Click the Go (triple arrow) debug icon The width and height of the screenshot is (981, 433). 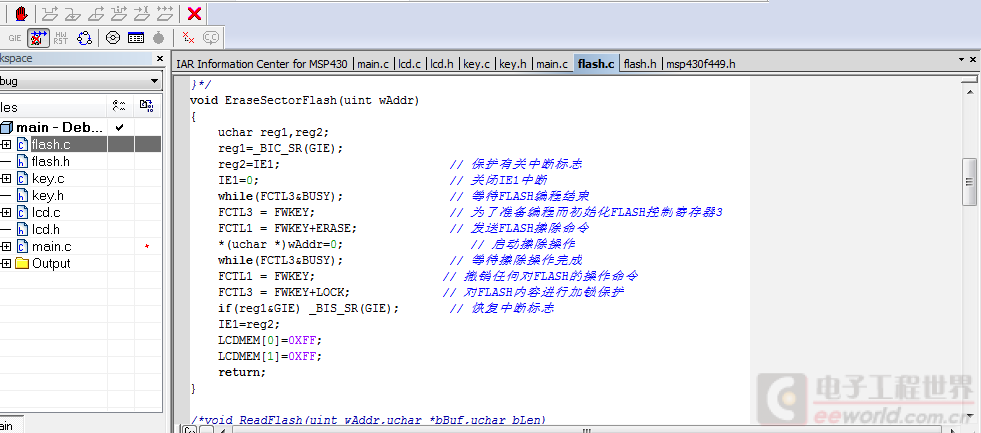tap(165, 13)
